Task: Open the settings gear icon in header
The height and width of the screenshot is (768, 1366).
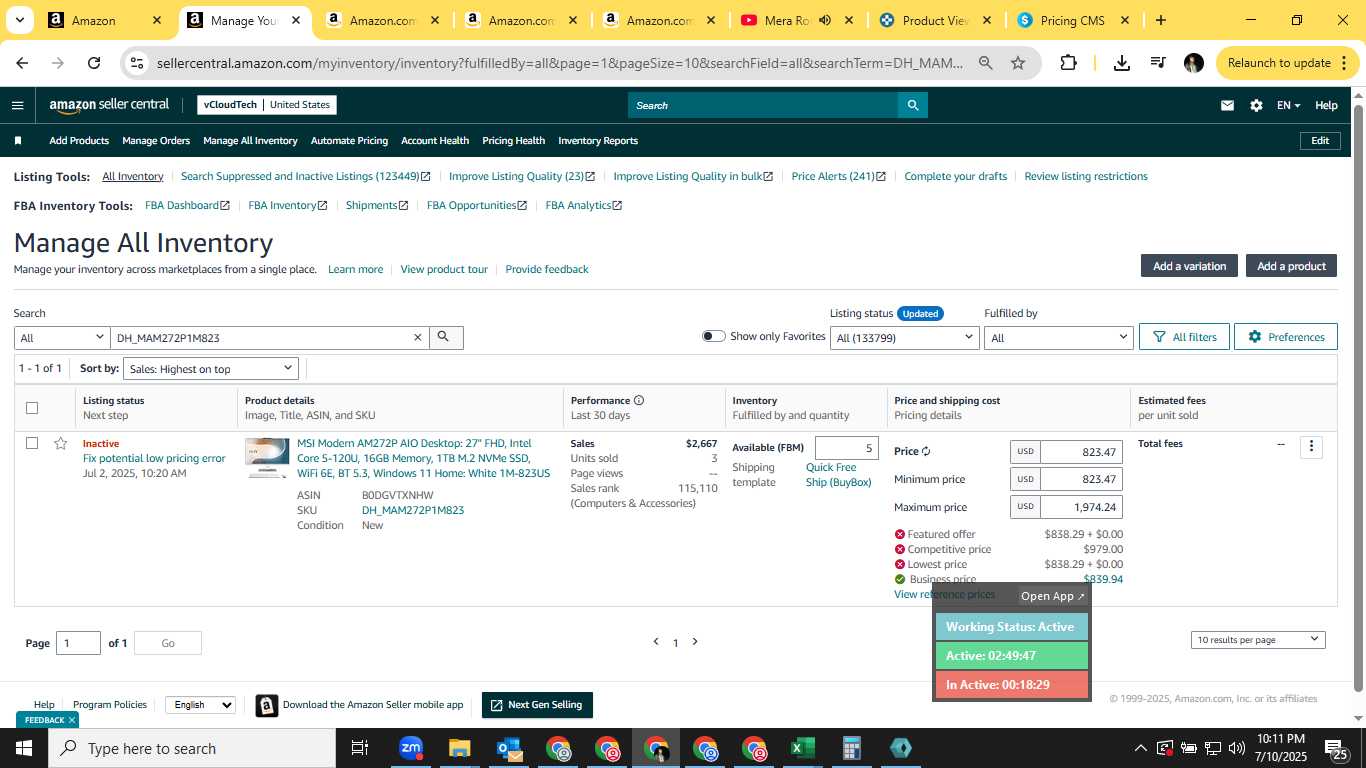Action: point(1256,105)
